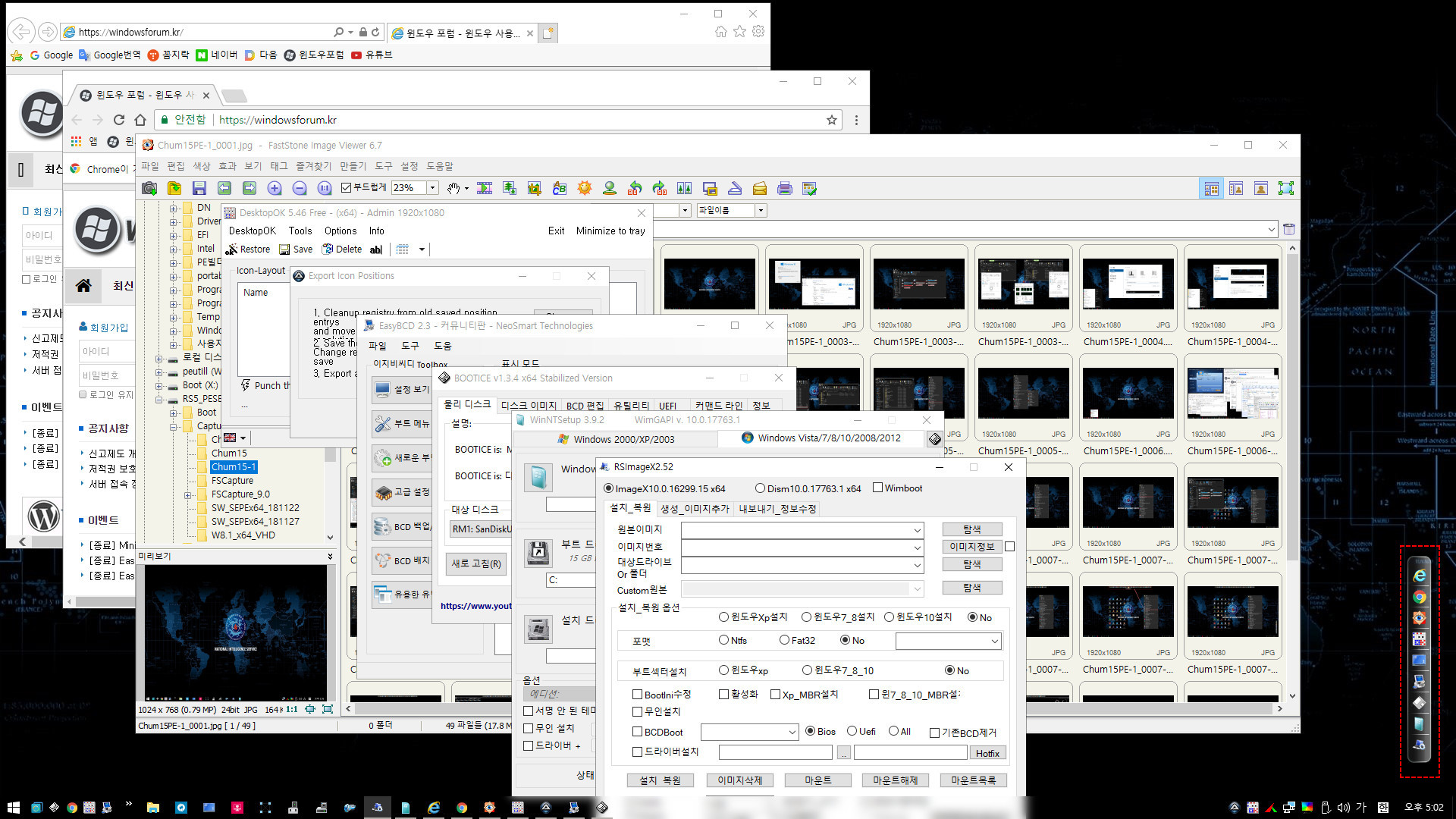Click the 설치 복원 button
The height and width of the screenshot is (819, 1456).
661,780
